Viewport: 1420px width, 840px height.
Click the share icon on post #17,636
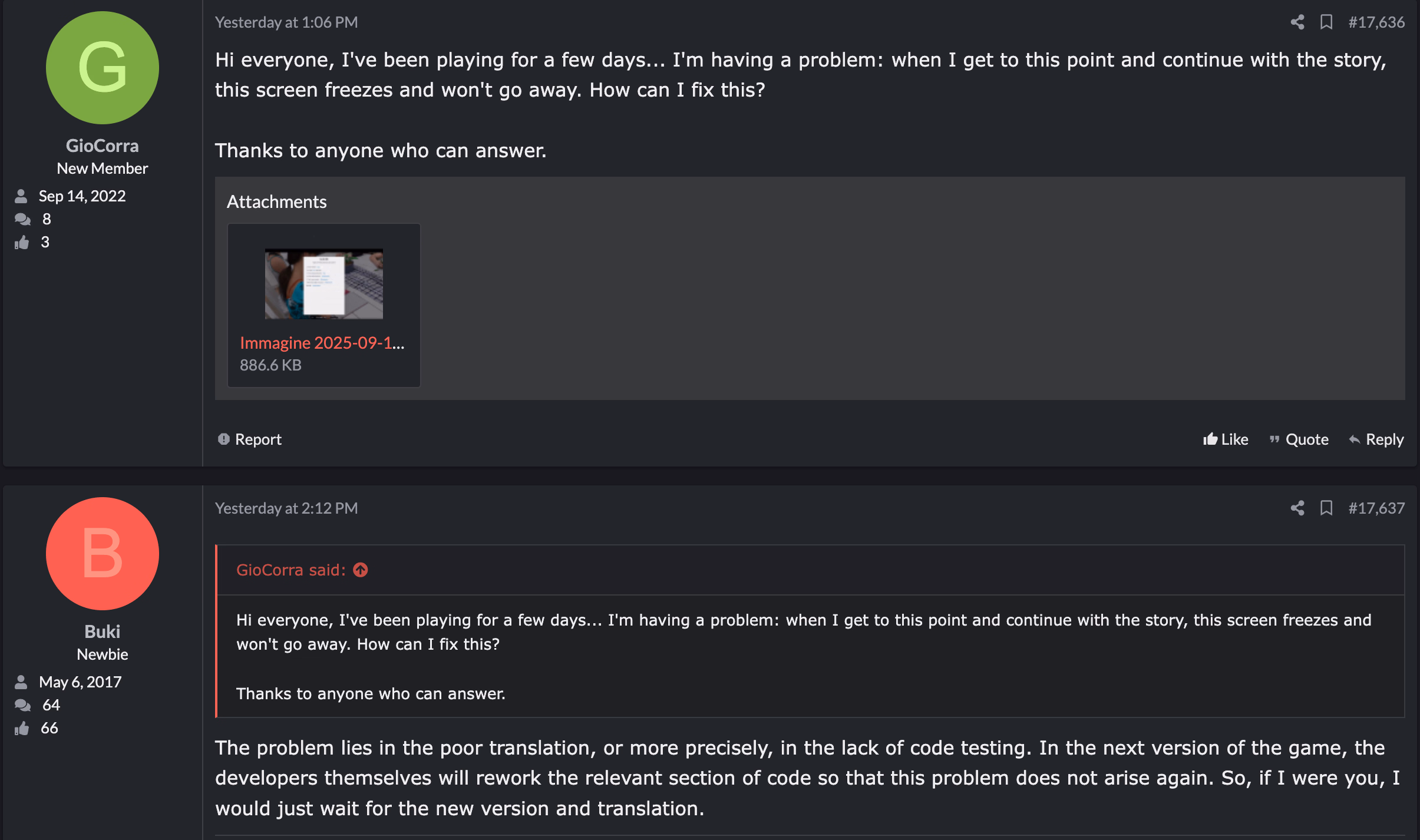pyautogui.click(x=1297, y=22)
